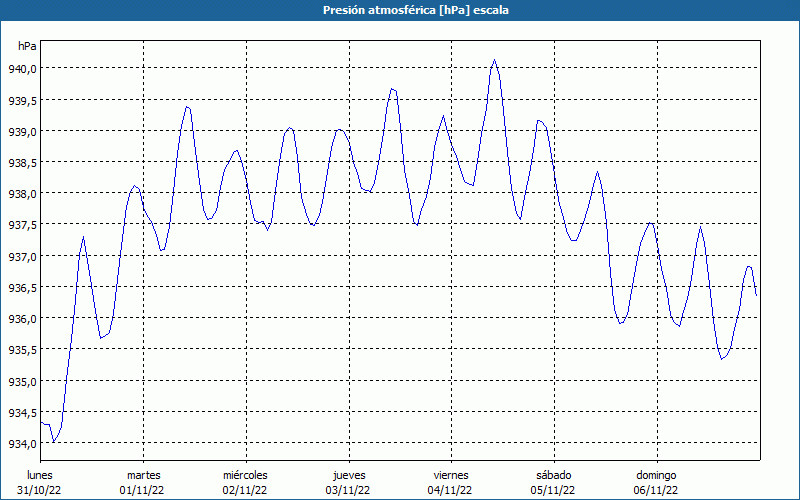The height and width of the screenshot is (500, 800).
Task: Click the date 06/11/22
Action: coord(656,490)
